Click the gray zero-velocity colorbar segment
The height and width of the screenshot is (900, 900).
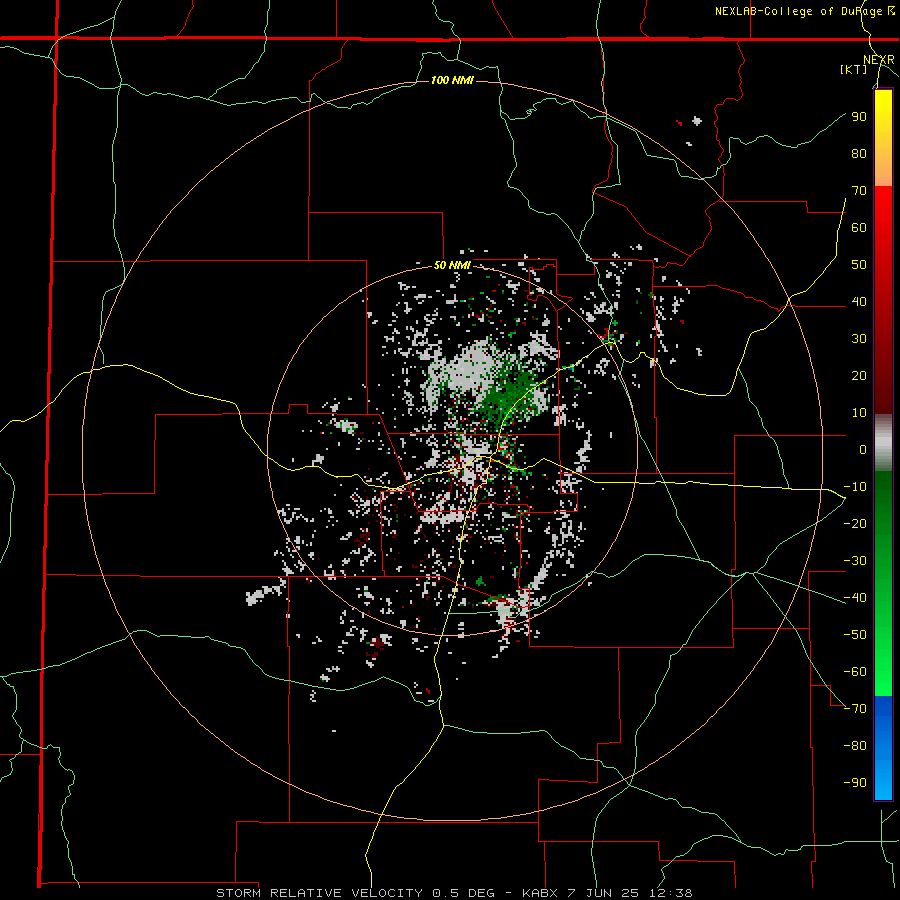[x=883, y=443]
